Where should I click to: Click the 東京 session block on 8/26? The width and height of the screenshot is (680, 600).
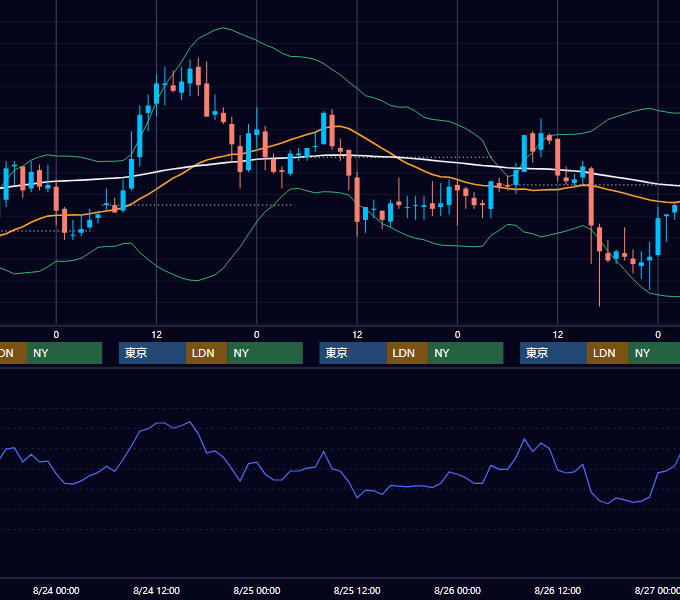[553, 353]
